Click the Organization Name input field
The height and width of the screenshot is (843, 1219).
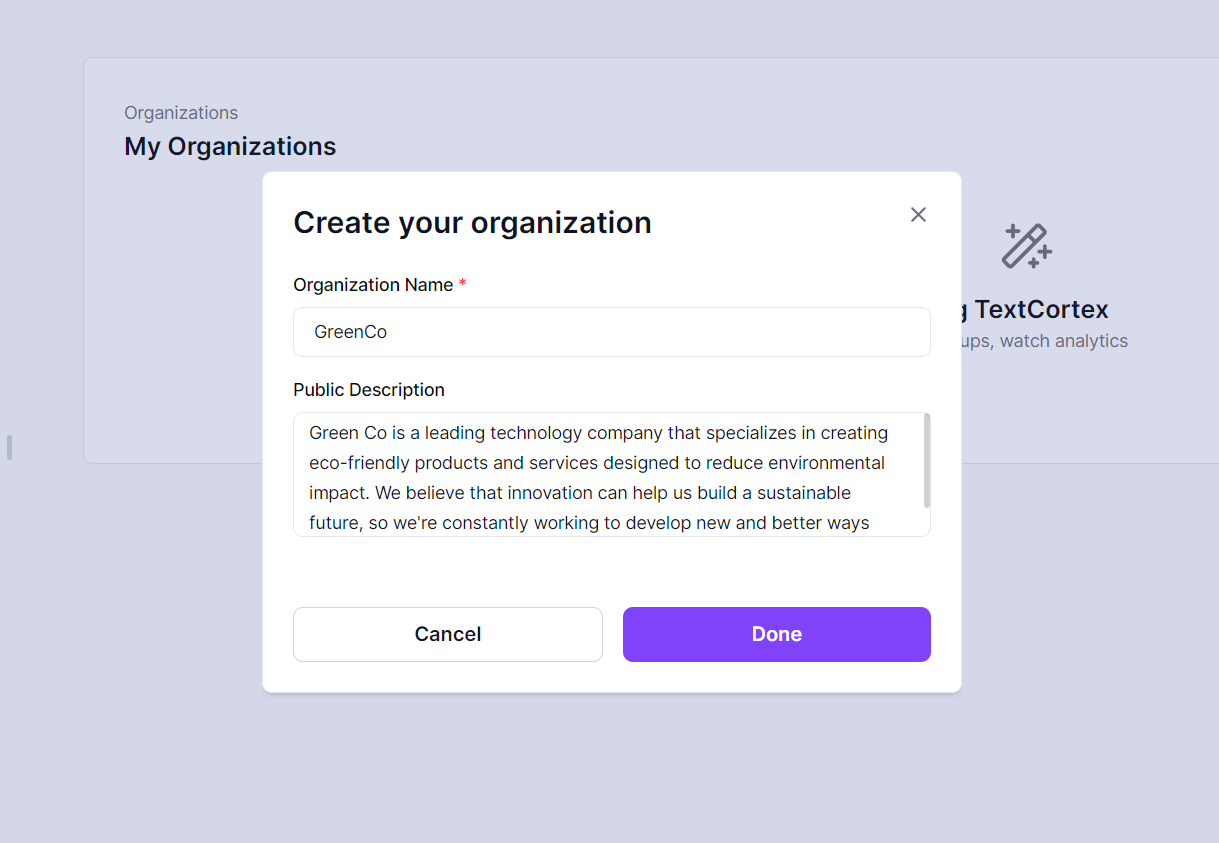[612, 332]
